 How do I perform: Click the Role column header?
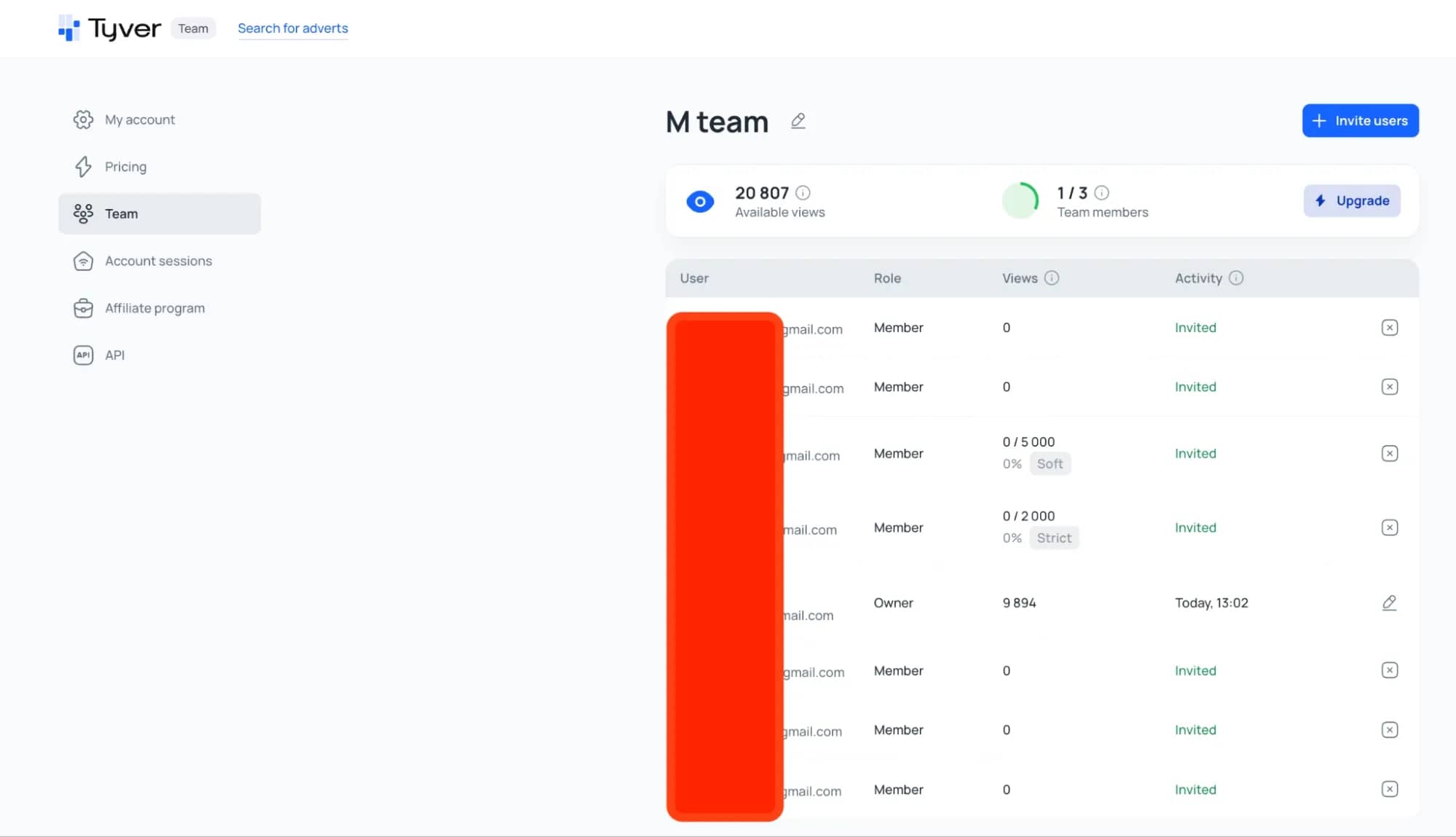click(887, 278)
